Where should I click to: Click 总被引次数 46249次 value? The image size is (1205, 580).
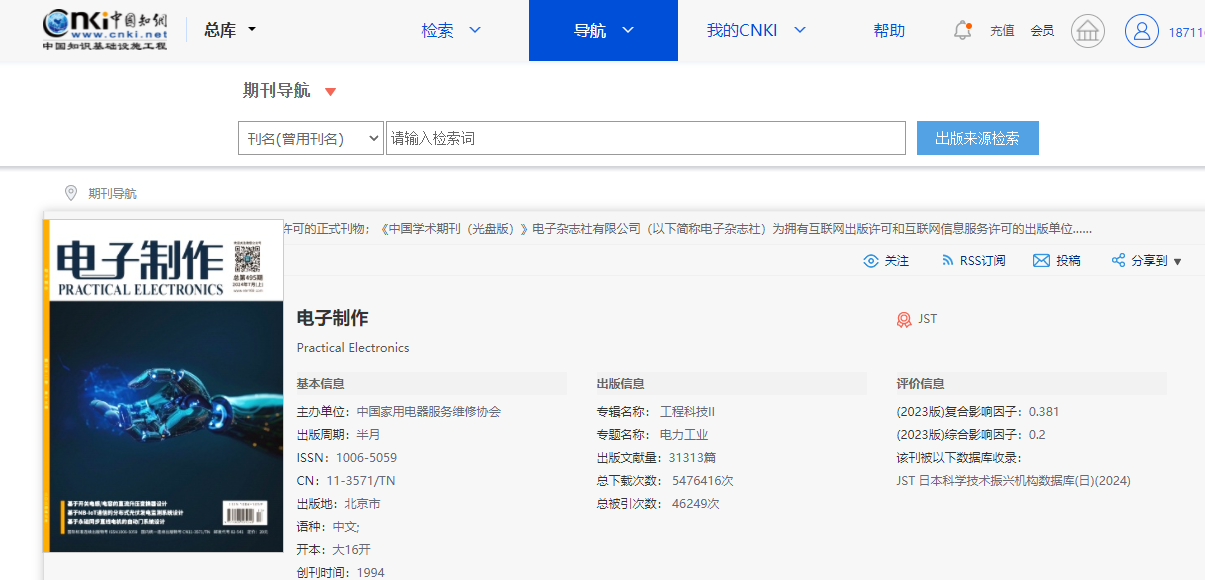pos(695,504)
